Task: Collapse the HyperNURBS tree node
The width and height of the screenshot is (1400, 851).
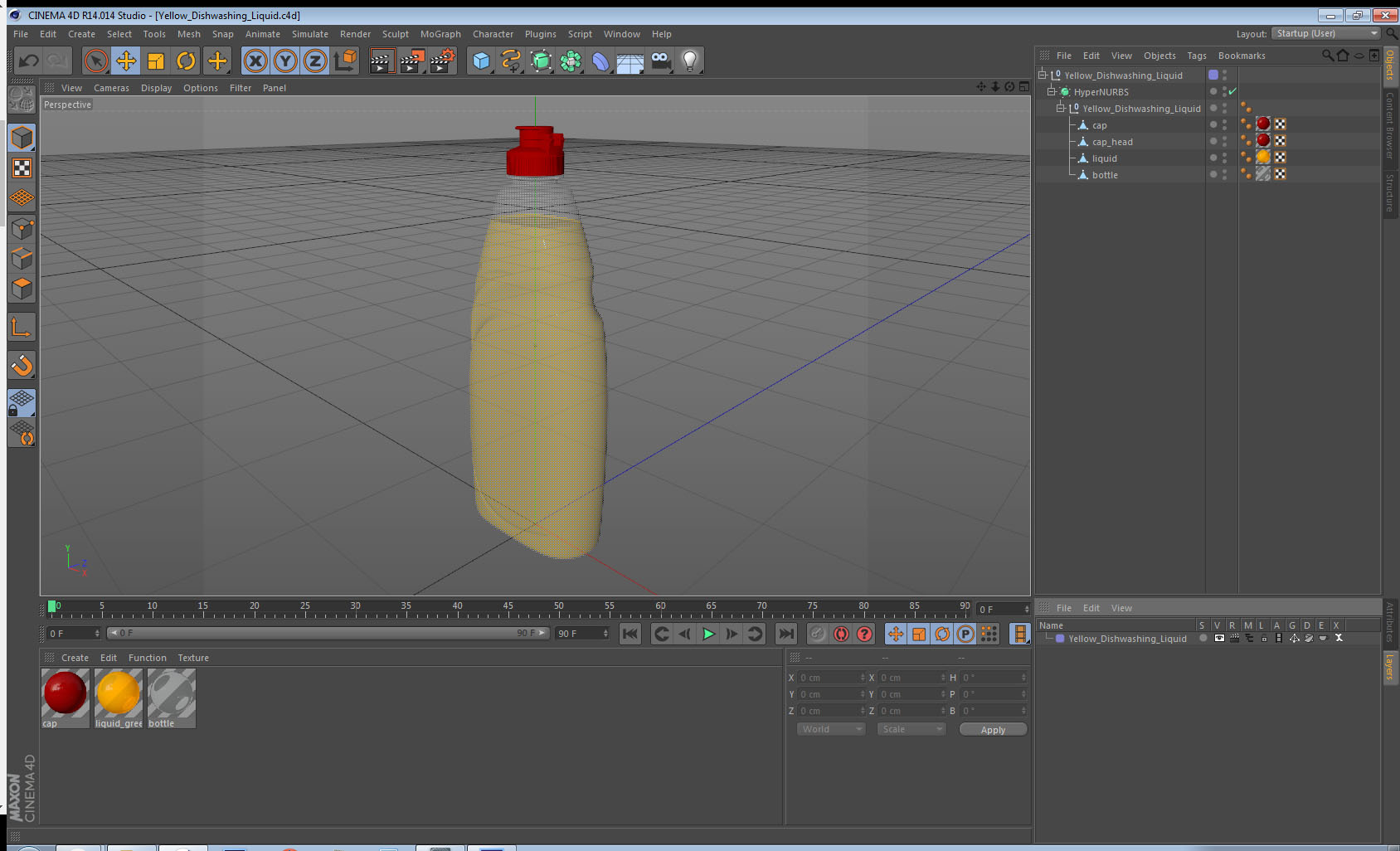Action: (1051, 91)
